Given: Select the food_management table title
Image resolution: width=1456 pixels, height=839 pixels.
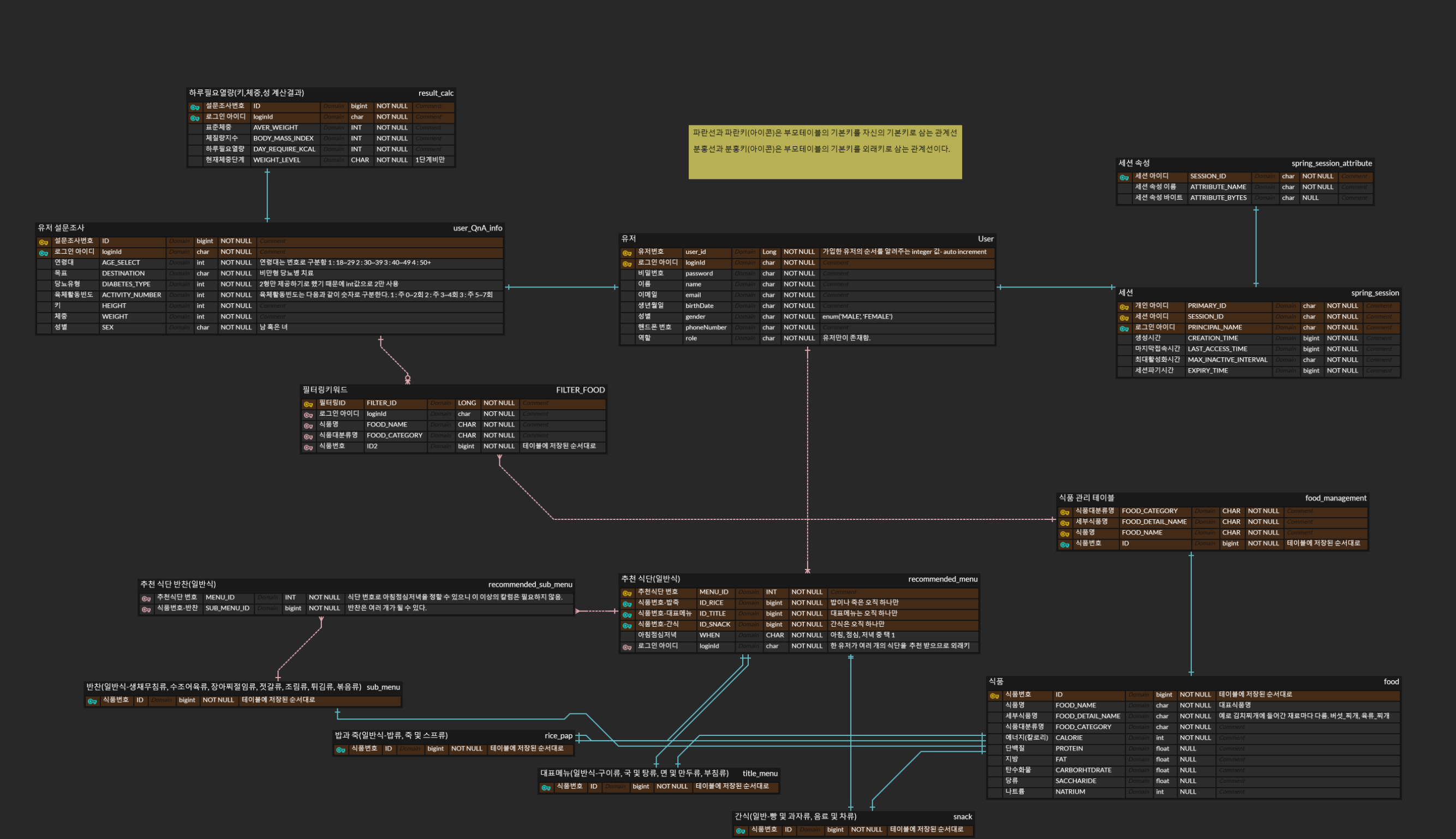Looking at the screenshot, I should coord(1335,498).
